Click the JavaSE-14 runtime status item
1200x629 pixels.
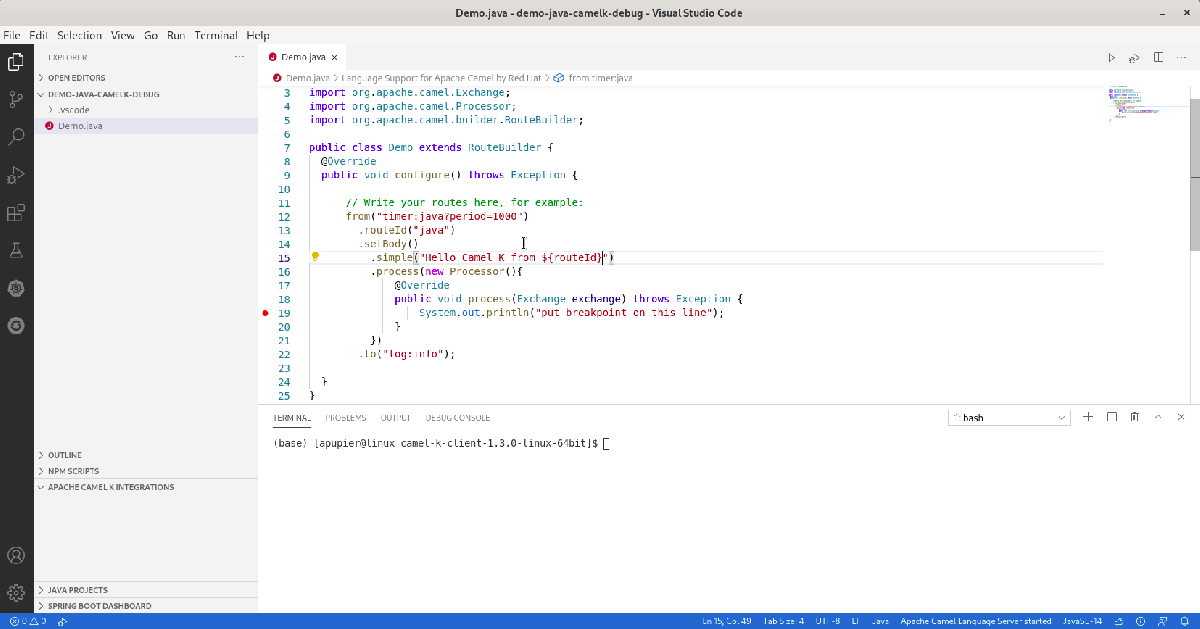click(x=1083, y=621)
